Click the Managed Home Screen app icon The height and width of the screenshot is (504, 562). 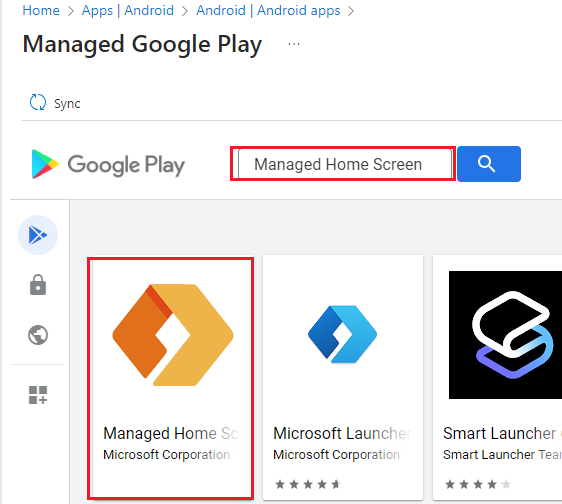(x=173, y=335)
